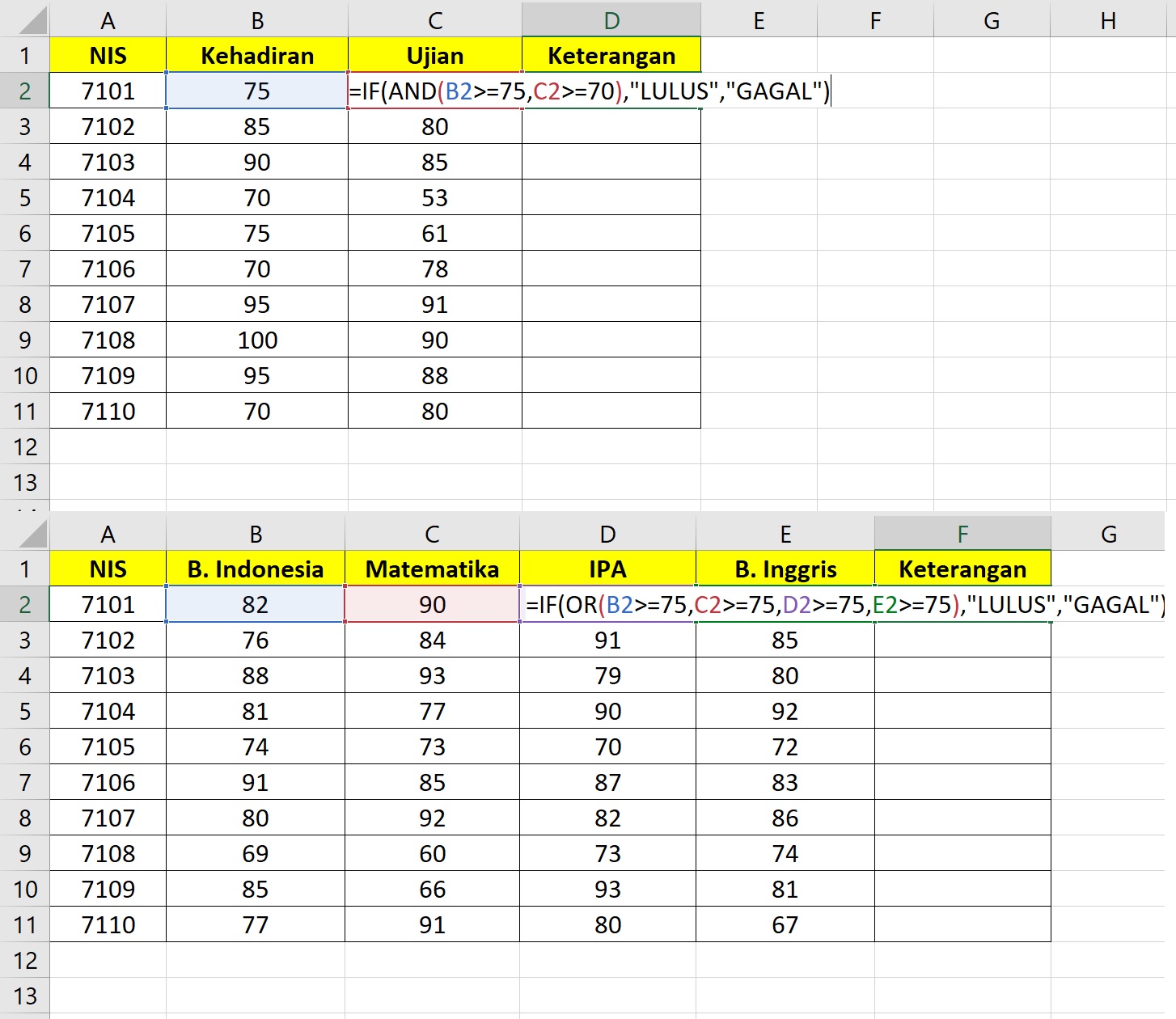Screen dimensions: 1176x1019
Task: Select Ujian value 53 for NIS 7104
Action: [435, 197]
